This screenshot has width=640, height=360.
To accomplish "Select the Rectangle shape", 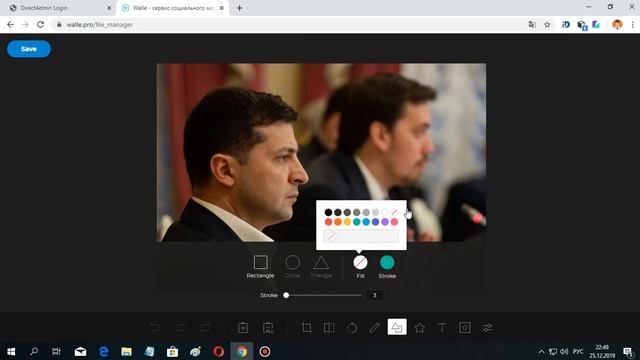I will pyautogui.click(x=260, y=267).
